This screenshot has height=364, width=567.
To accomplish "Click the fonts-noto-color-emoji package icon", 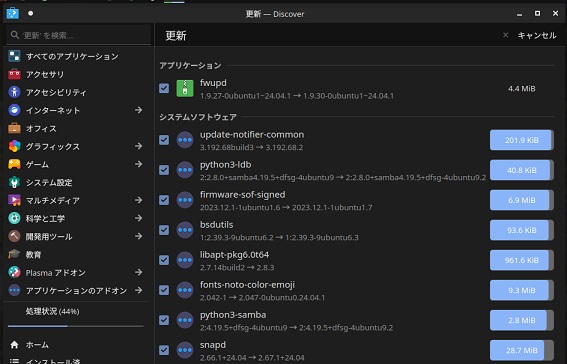I will click(x=185, y=290).
